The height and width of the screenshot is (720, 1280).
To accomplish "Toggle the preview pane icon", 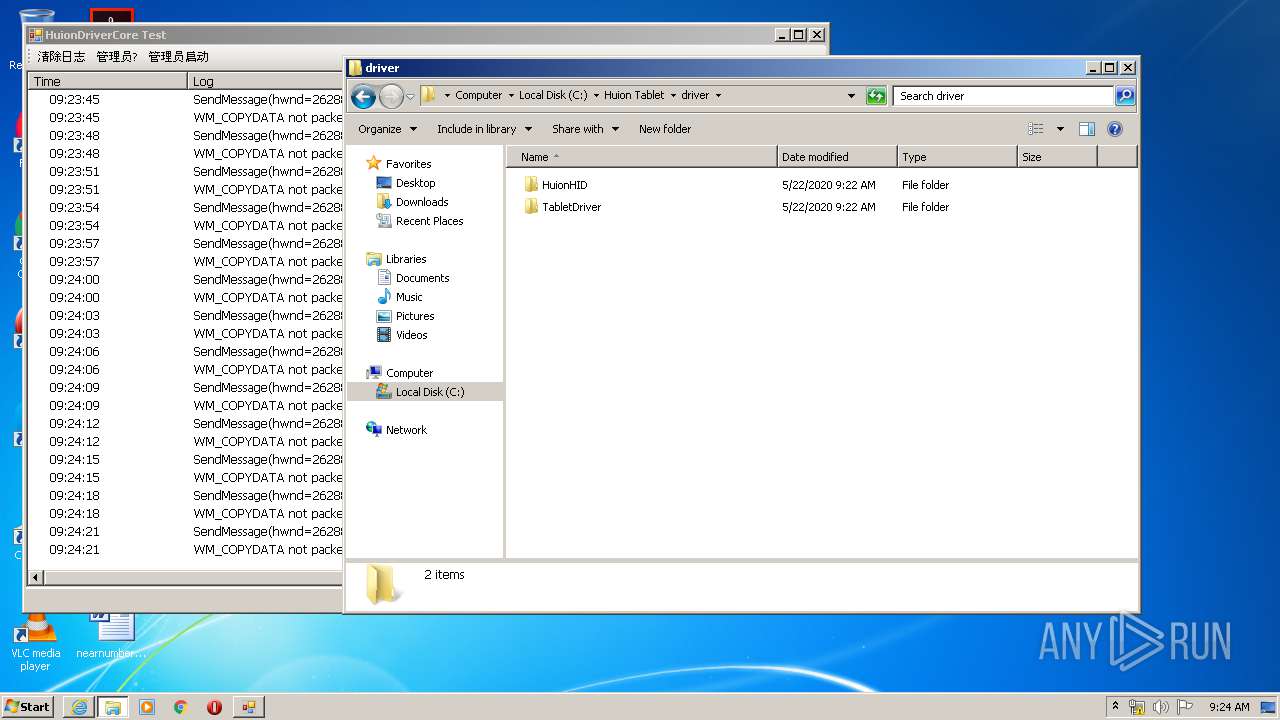I will (x=1087, y=129).
